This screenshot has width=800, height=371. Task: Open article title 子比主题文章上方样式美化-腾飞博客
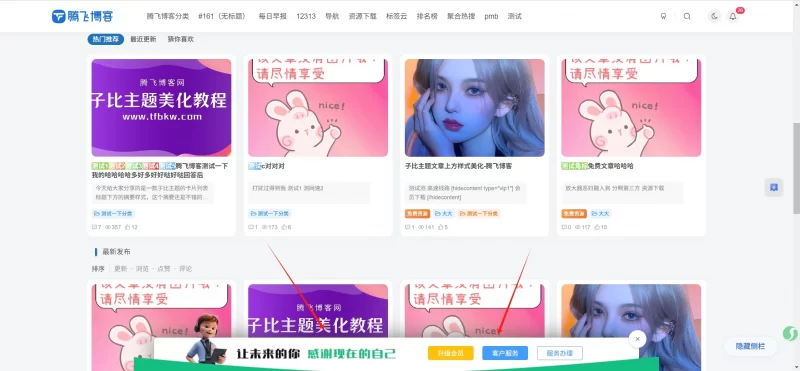[459, 166]
